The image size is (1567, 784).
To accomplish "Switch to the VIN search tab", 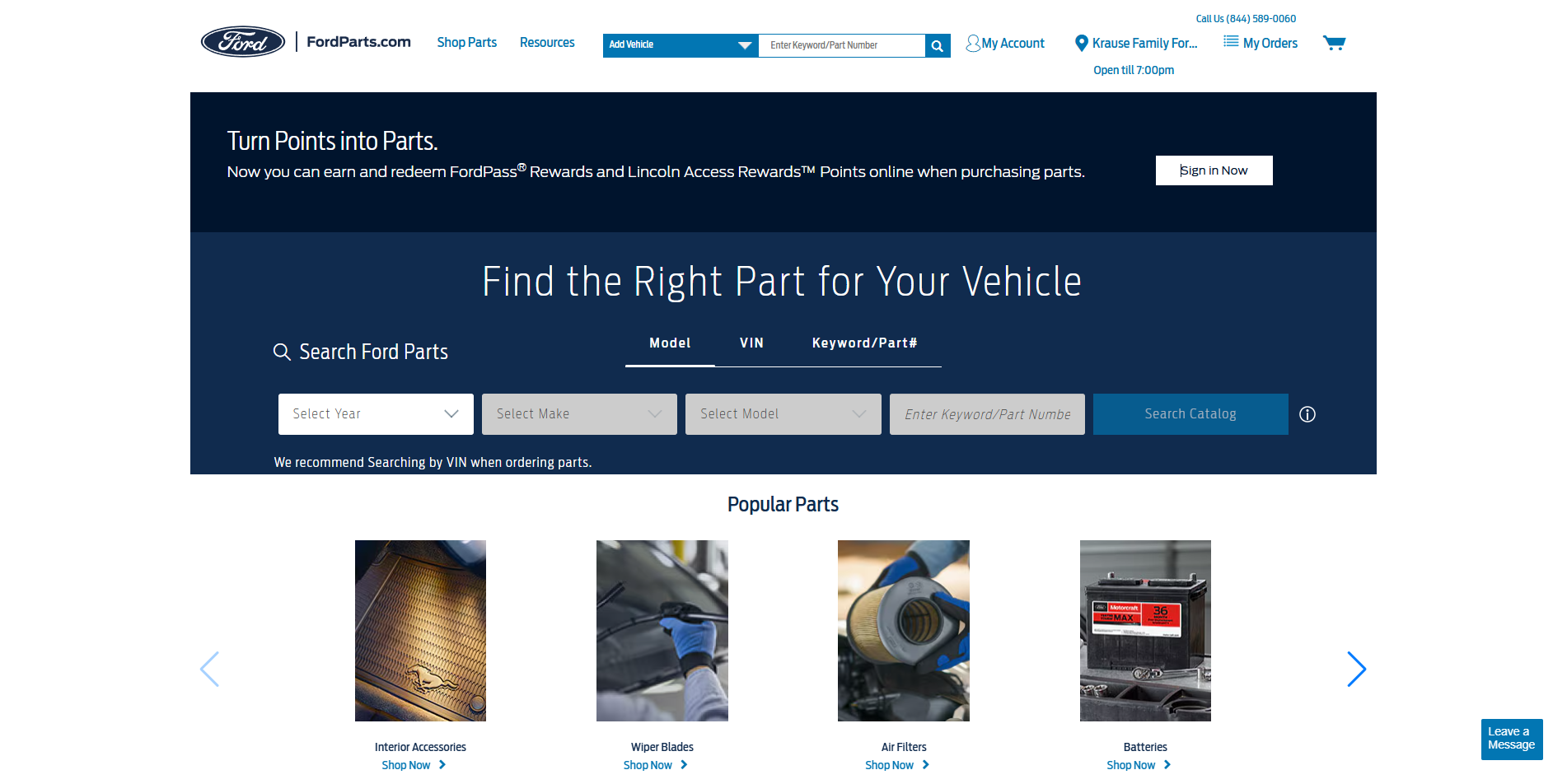I will coord(751,343).
